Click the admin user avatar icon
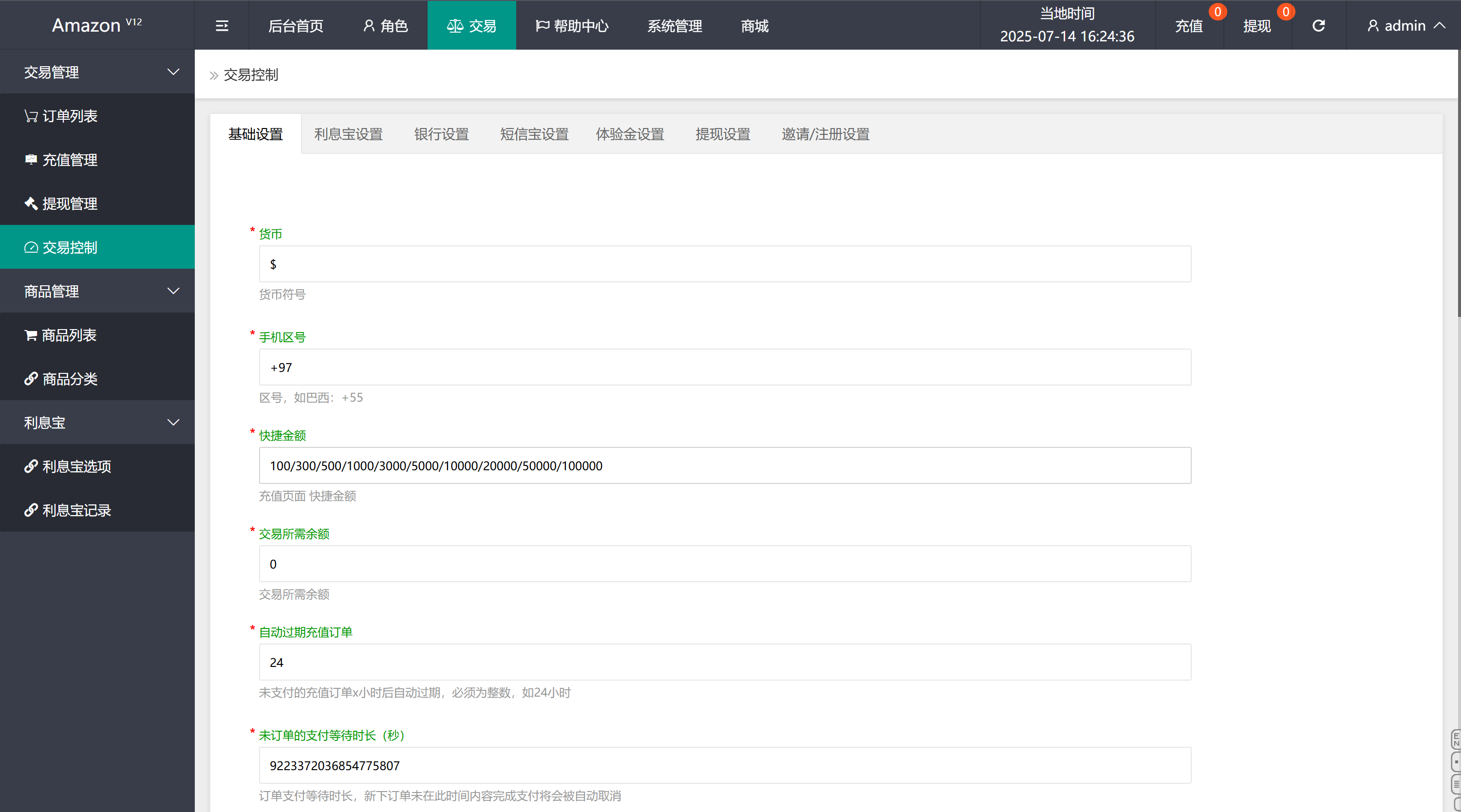1461x812 pixels. click(1373, 25)
